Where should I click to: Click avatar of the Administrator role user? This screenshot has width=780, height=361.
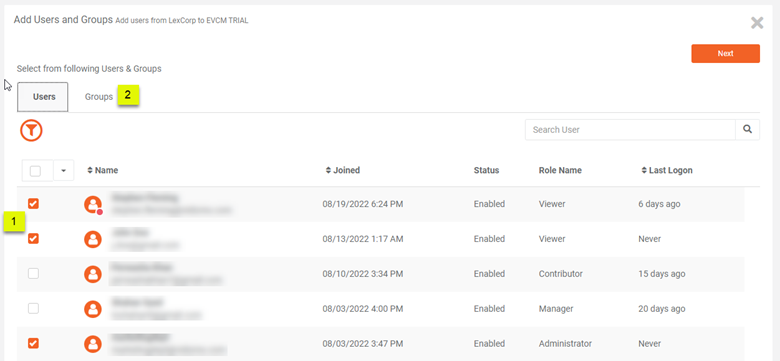click(93, 344)
